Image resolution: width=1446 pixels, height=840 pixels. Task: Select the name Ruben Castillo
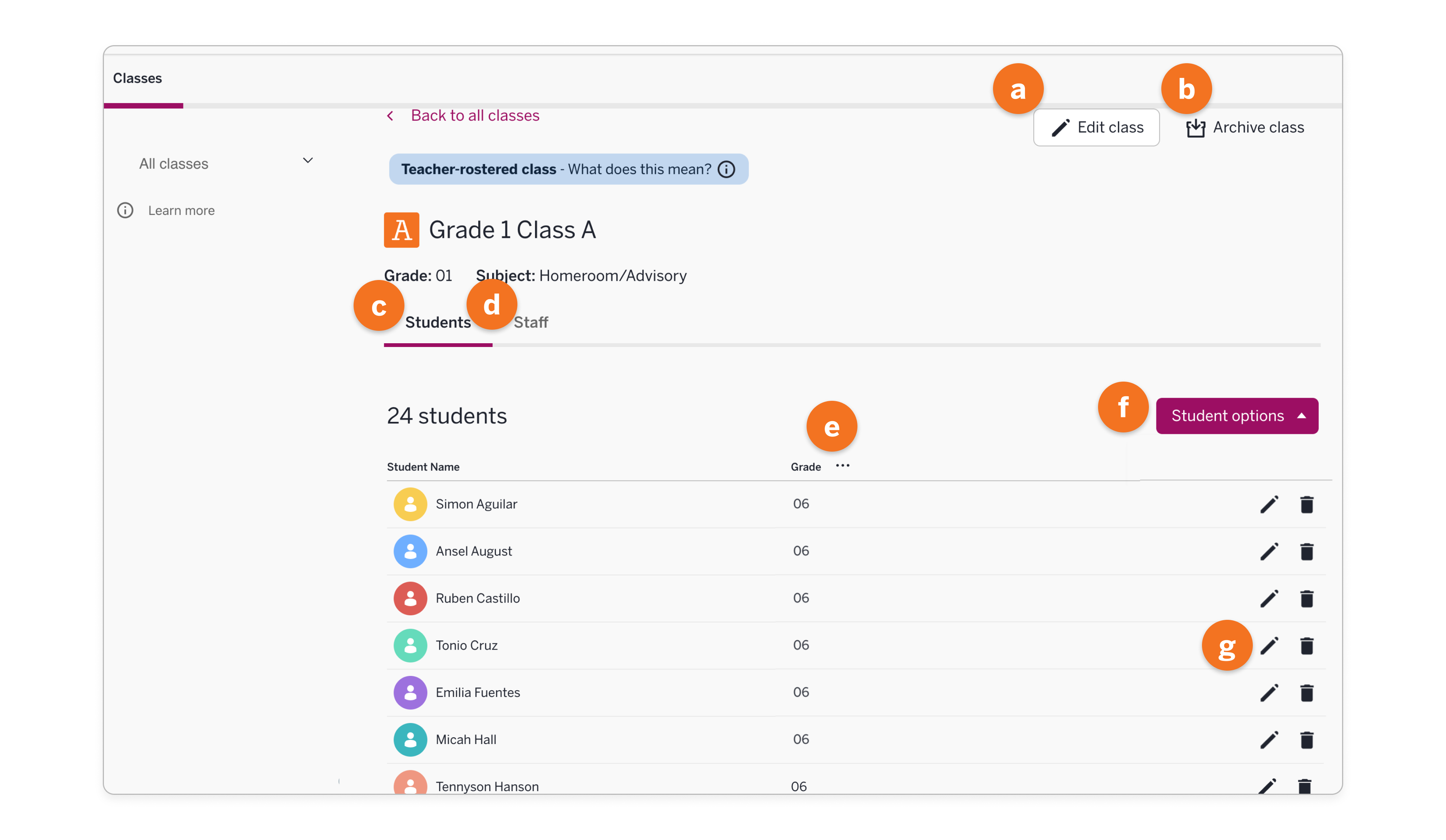point(478,598)
